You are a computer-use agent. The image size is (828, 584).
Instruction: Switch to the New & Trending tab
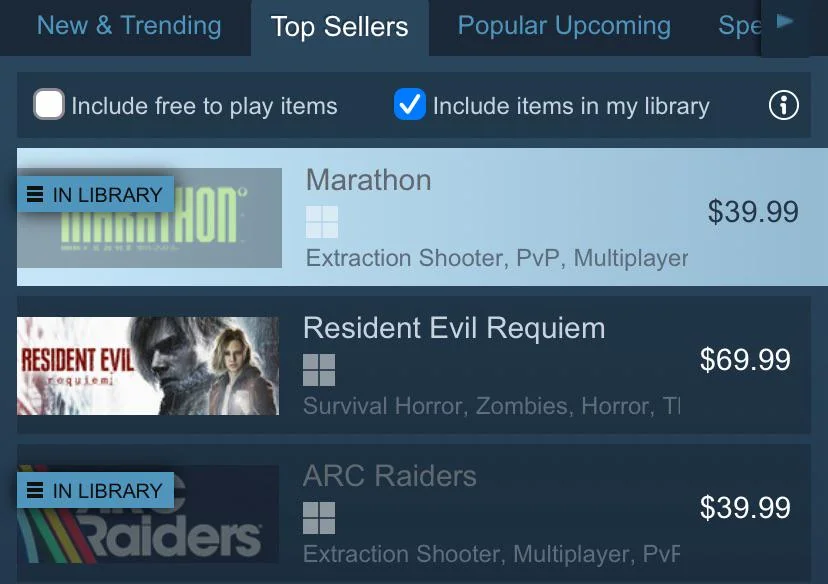(129, 25)
